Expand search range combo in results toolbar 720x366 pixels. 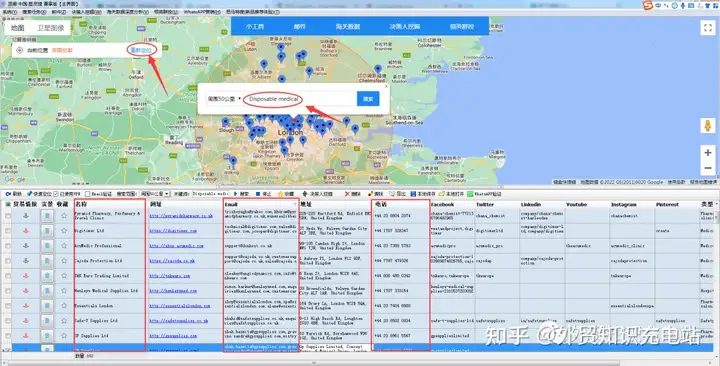point(155,194)
